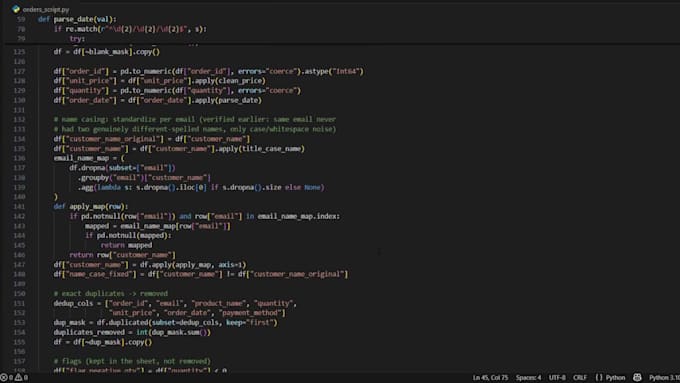Open the Python language mode selector
Image resolution: width=680 pixels, height=383 pixels.
click(615, 377)
